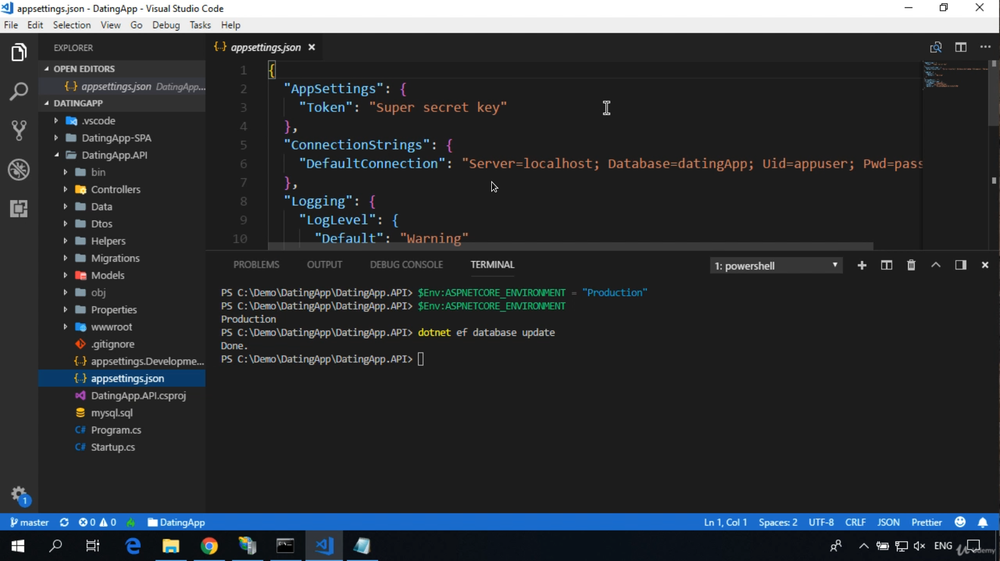Create a new terminal with plus icon

[862, 265]
